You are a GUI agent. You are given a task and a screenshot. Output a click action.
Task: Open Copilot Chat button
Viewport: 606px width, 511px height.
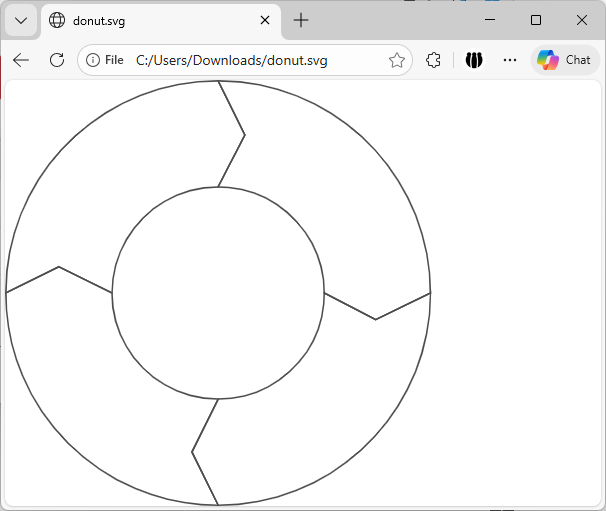click(x=565, y=60)
